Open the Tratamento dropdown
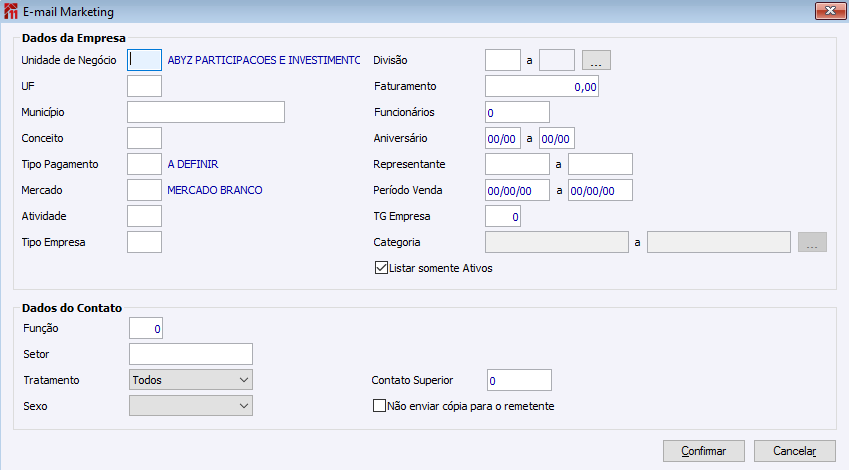Image resolution: width=849 pixels, height=470 pixels. (191, 380)
